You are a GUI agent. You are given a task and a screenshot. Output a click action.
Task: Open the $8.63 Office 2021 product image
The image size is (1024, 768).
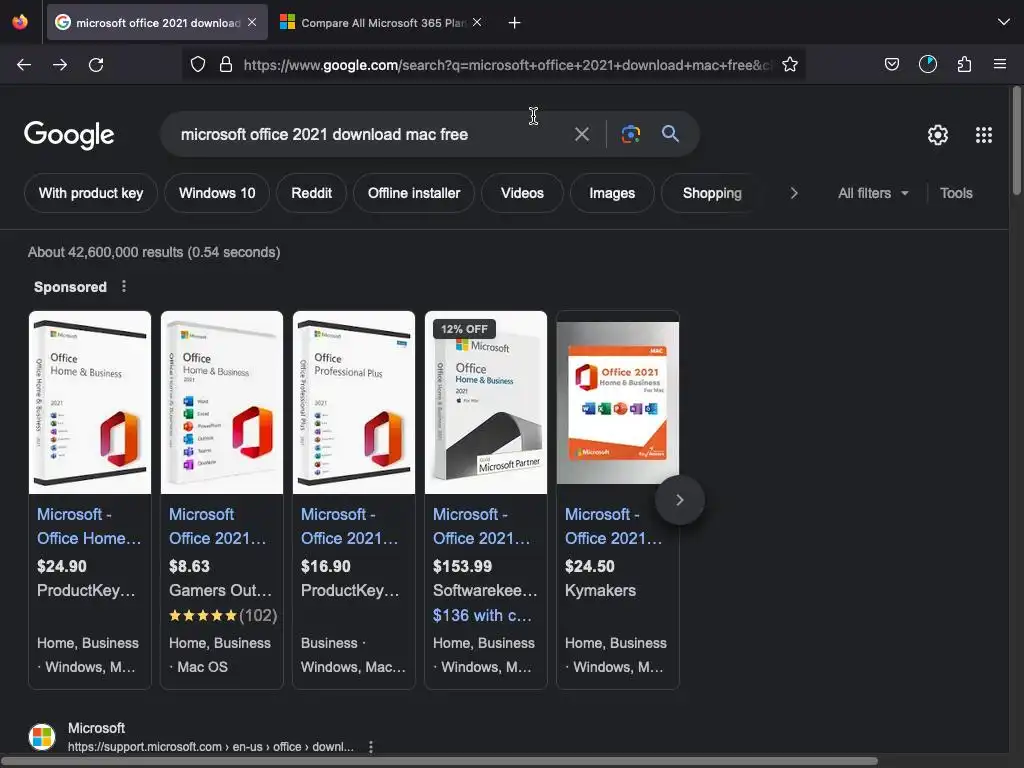[222, 402]
